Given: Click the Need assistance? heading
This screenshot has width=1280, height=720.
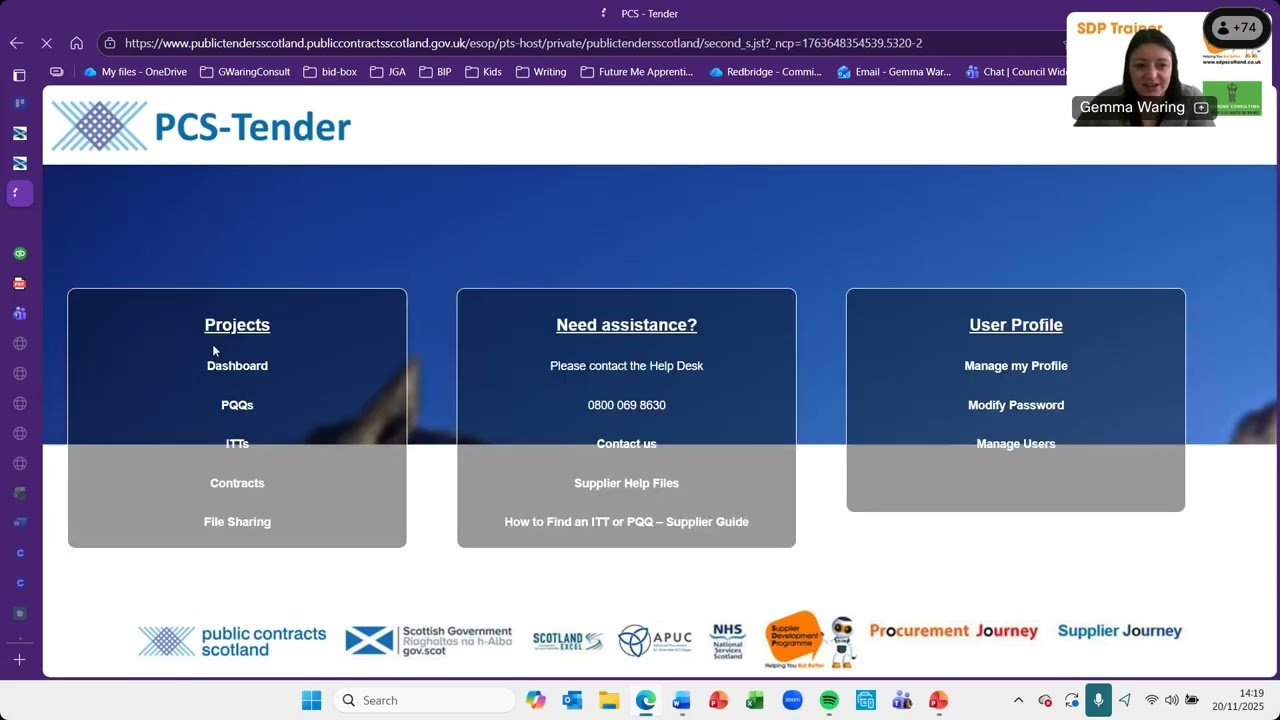Looking at the screenshot, I should (626, 325).
